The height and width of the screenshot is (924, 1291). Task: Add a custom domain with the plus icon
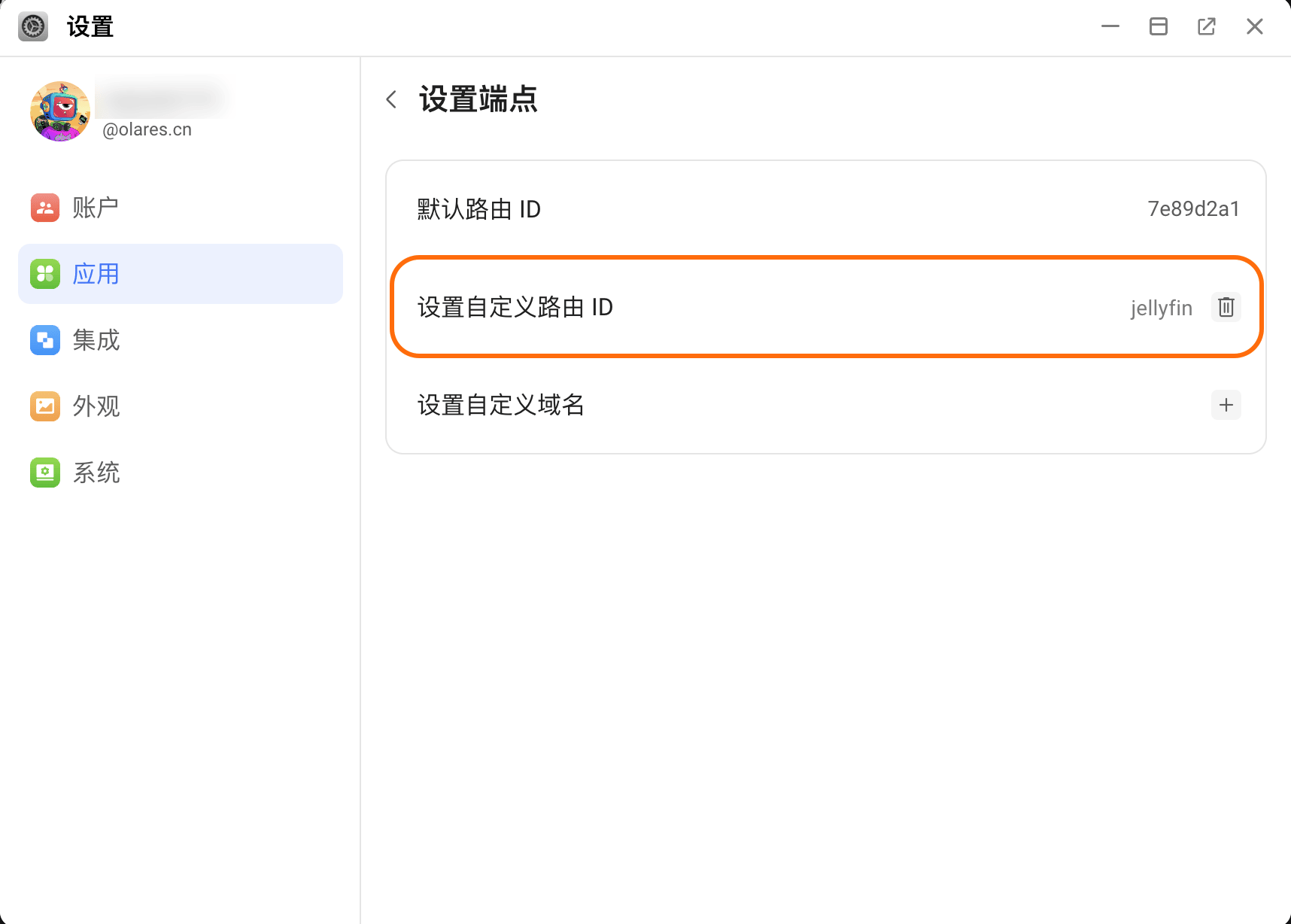tap(1226, 405)
